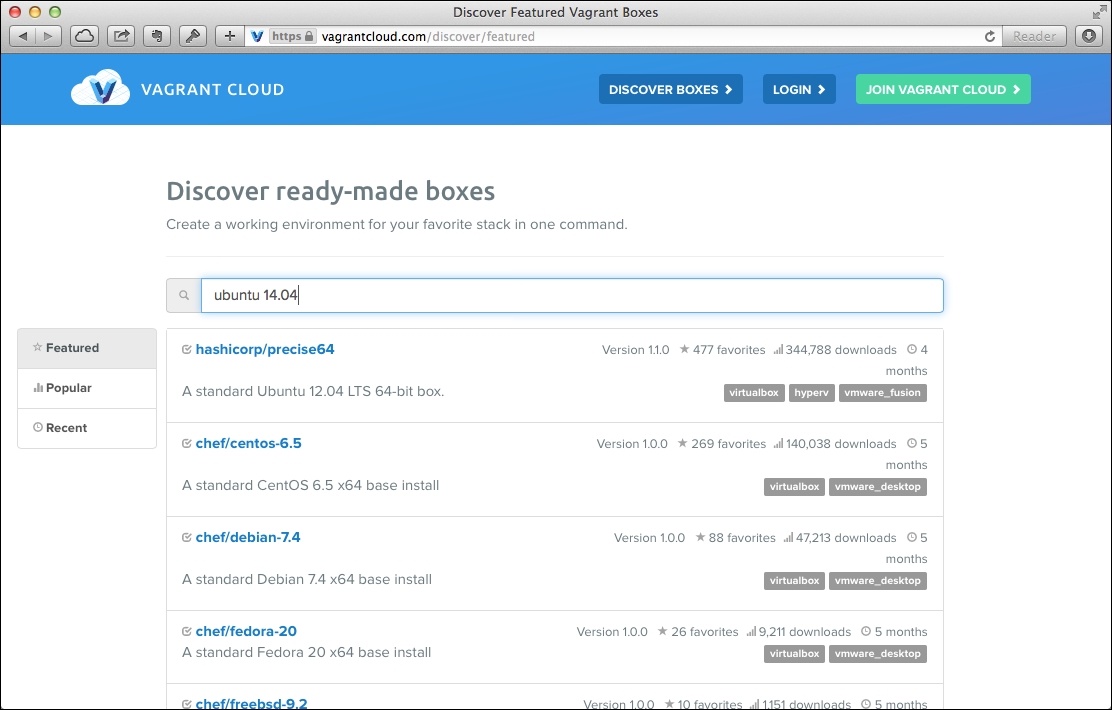Image resolution: width=1112 pixels, height=710 pixels.
Task: Open the Reader view button
Action: pos(1034,36)
